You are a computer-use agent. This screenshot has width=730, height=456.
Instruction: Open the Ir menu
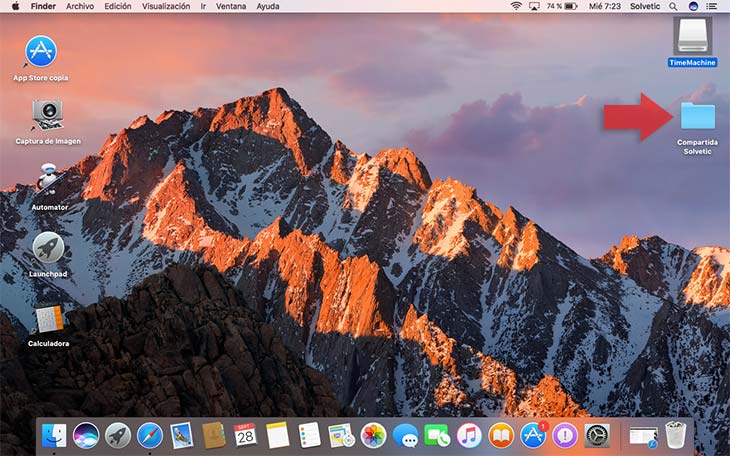pos(203,6)
